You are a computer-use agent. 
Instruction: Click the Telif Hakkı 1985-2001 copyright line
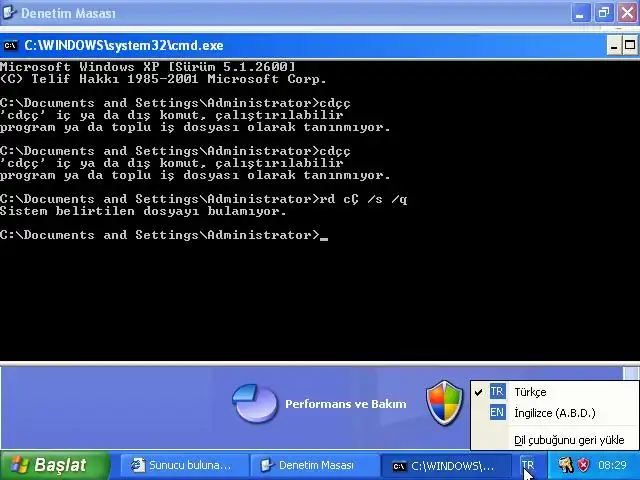(x=163, y=79)
